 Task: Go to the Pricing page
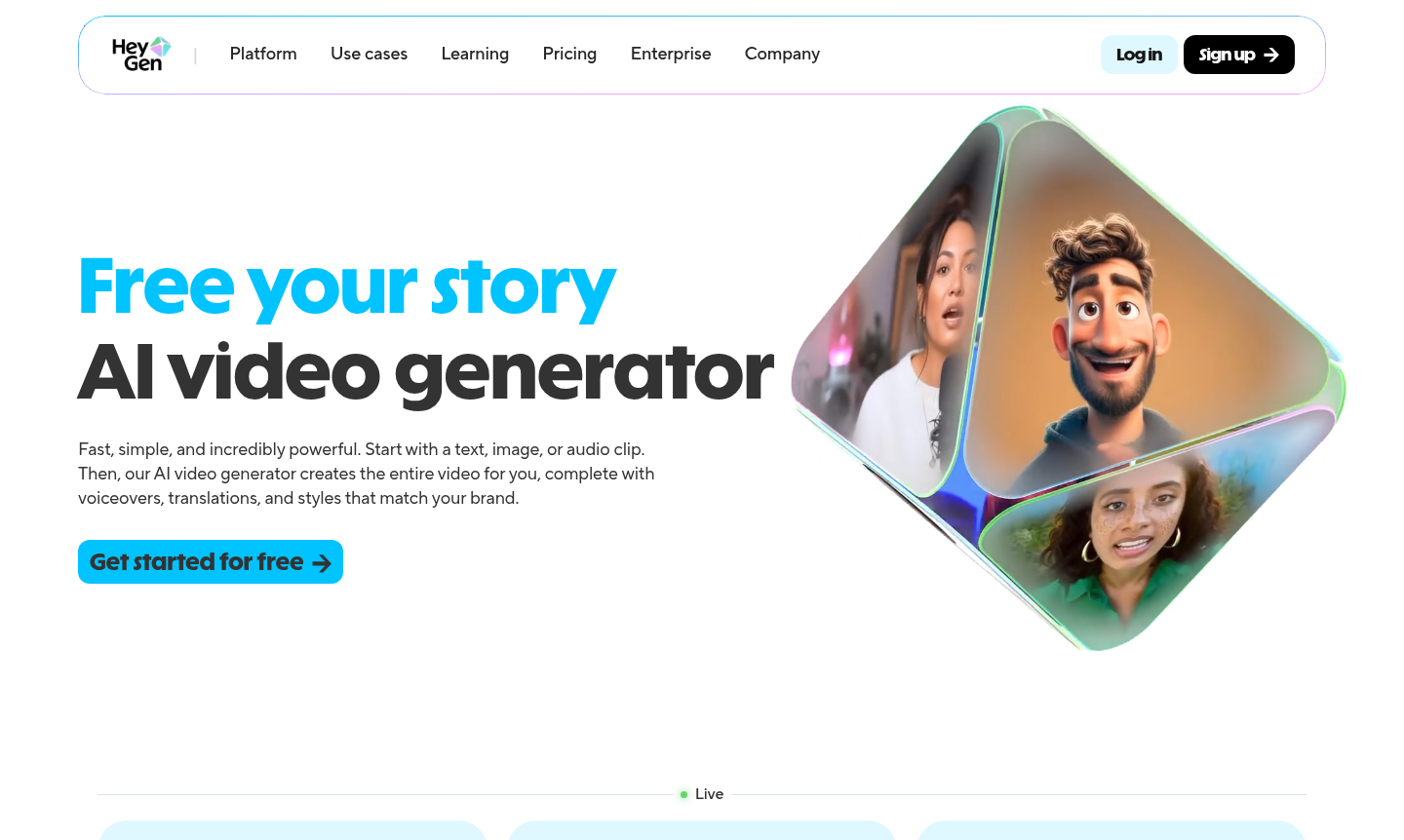click(x=569, y=54)
